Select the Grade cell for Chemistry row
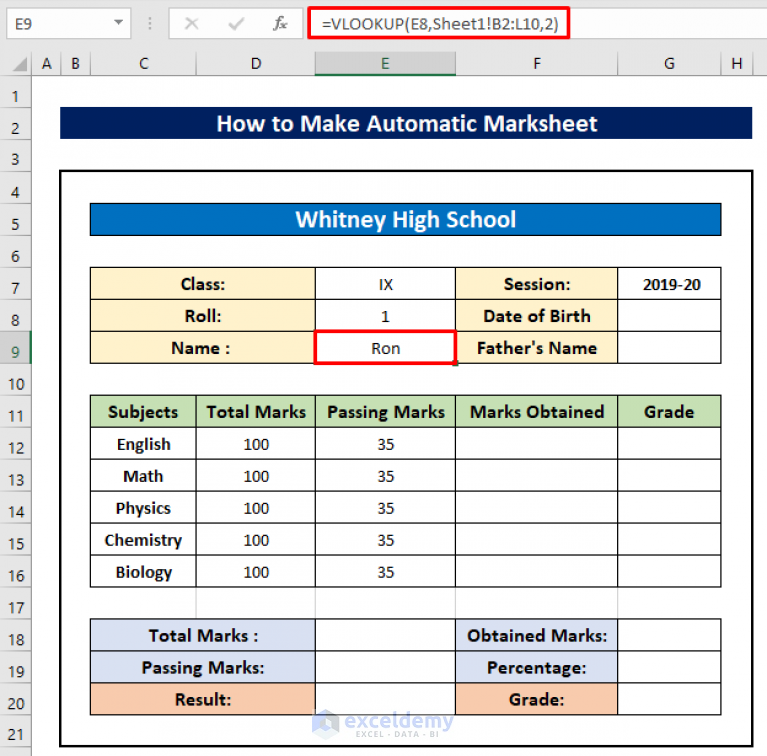 click(669, 539)
